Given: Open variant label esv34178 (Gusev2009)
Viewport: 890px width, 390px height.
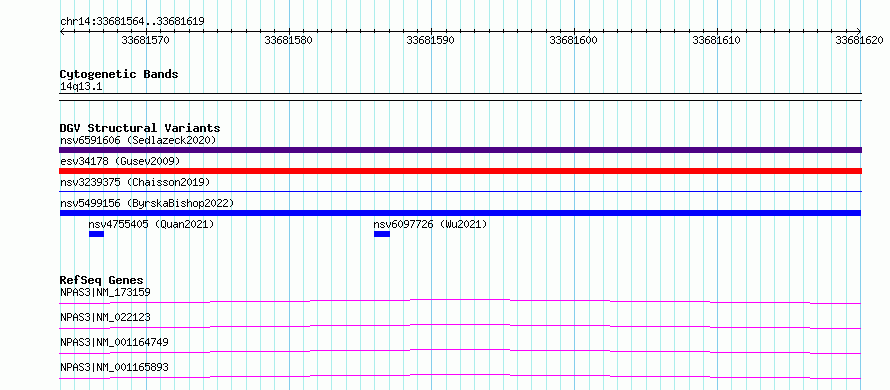Looking at the screenshot, I should coord(120,161).
